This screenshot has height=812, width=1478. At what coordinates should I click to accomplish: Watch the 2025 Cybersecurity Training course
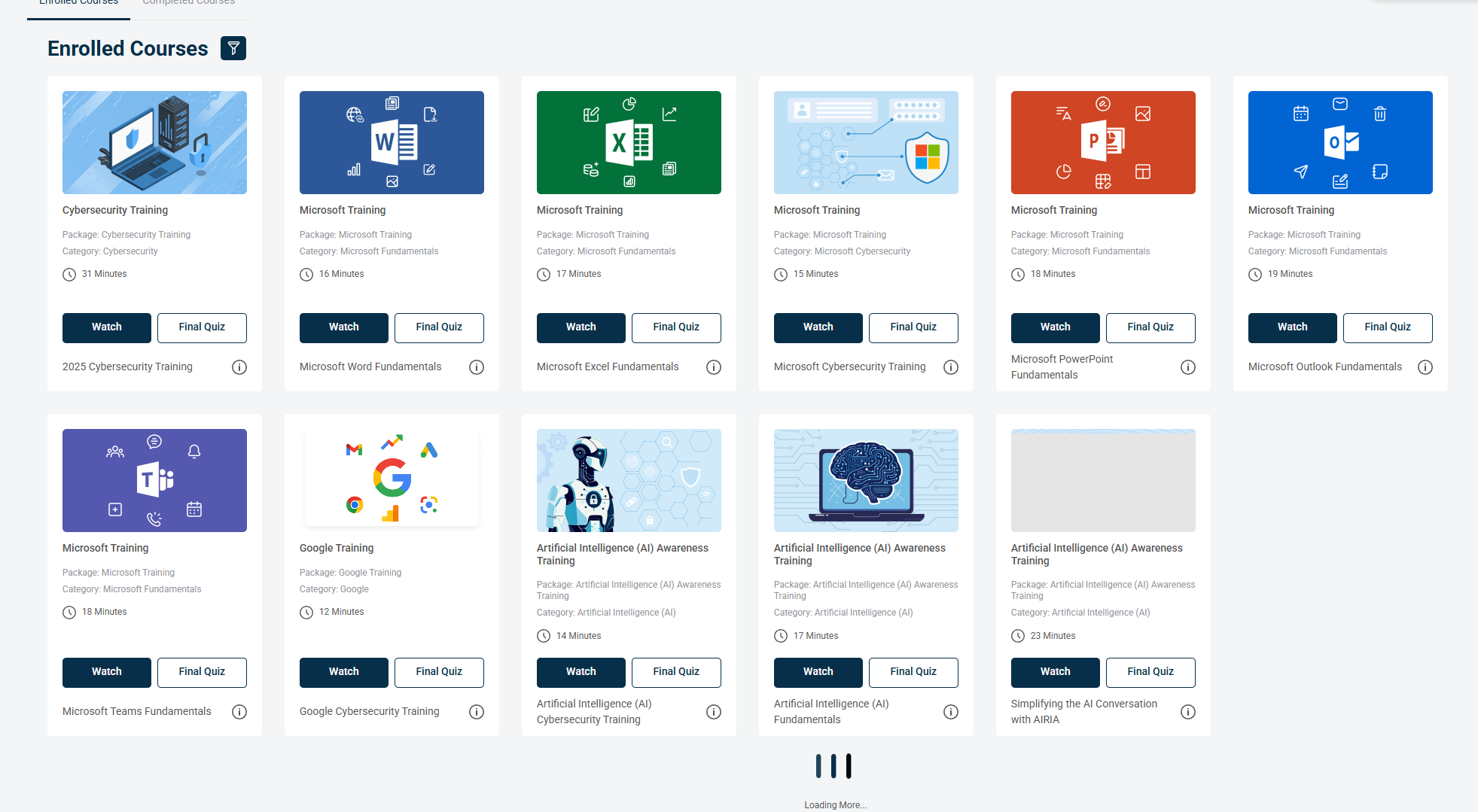tap(107, 327)
